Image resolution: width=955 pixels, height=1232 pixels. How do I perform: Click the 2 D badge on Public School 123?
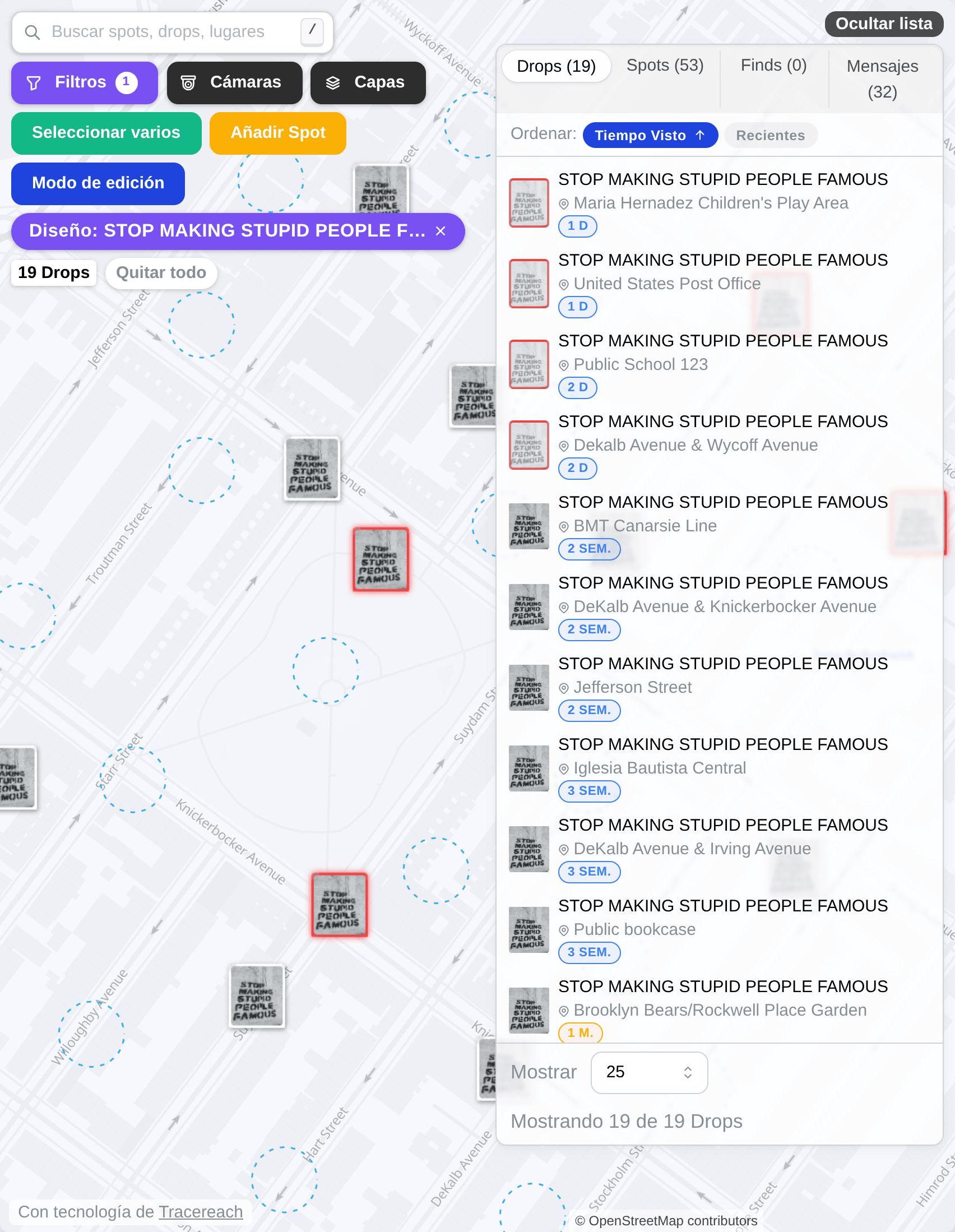577,387
